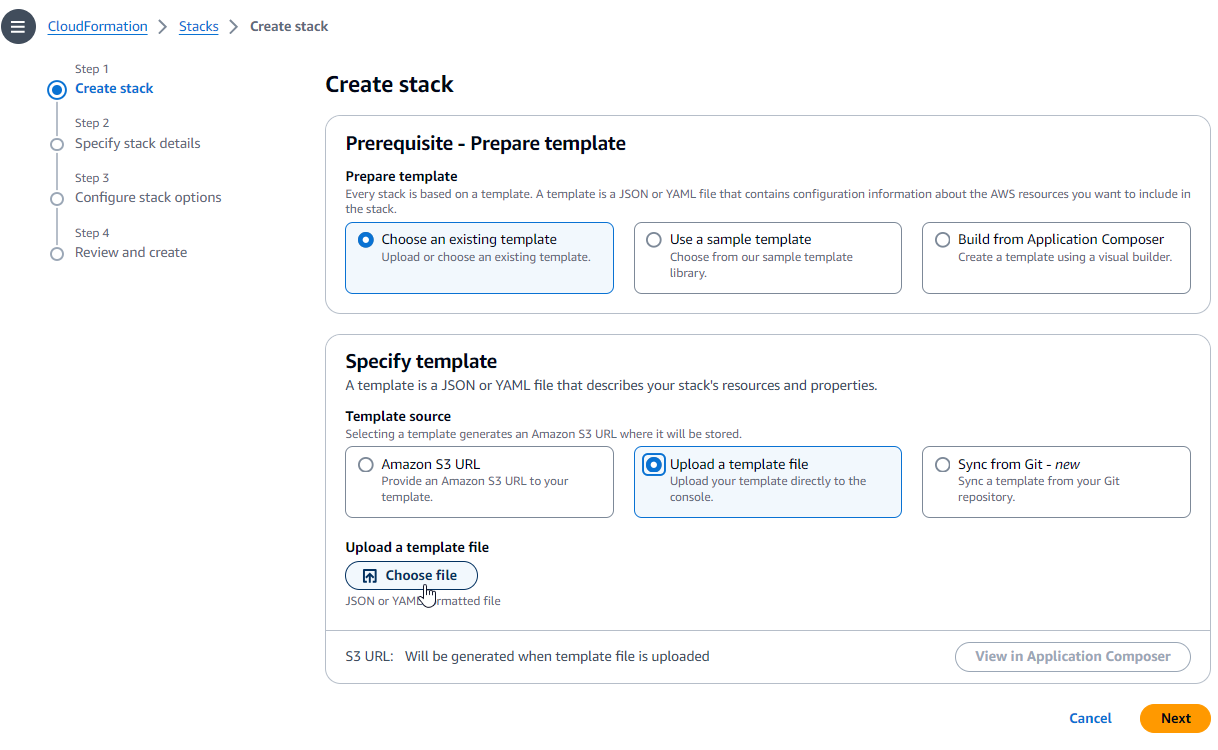This screenshot has height=750, width=1218.
Task: Select the Use a sample template option
Action: pyautogui.click(x=653, y=239)
